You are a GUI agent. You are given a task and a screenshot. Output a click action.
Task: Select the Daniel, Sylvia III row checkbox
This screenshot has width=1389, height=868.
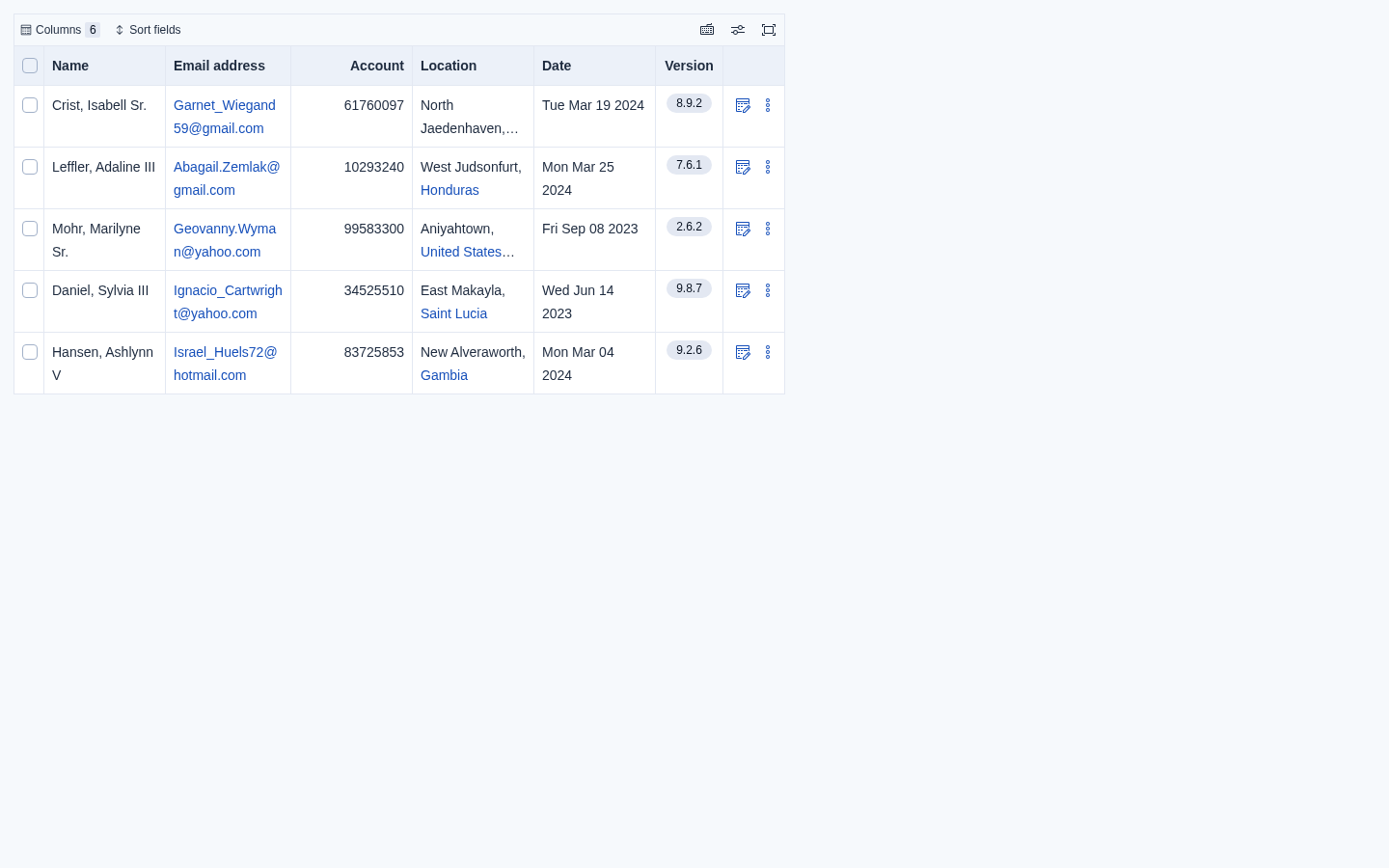[30, 290]
